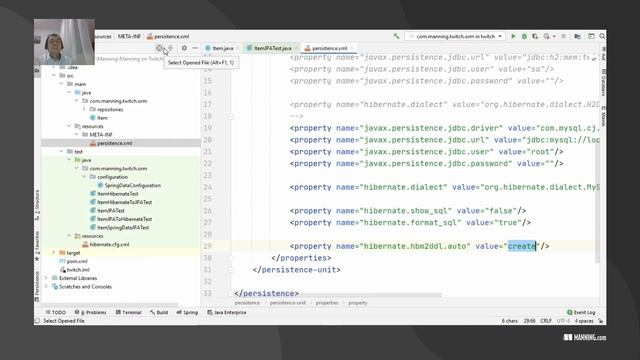Open the Problems tool window tab

point(91,312)
